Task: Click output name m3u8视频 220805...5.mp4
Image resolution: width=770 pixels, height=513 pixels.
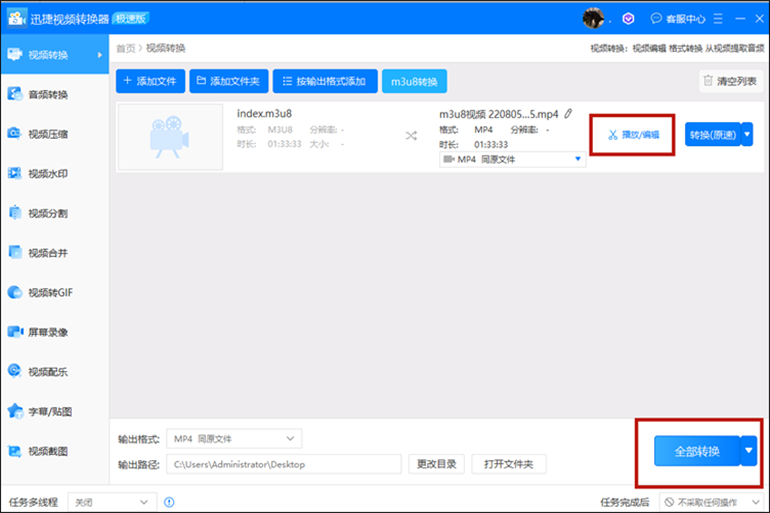Action: click(x=498, y=114)
